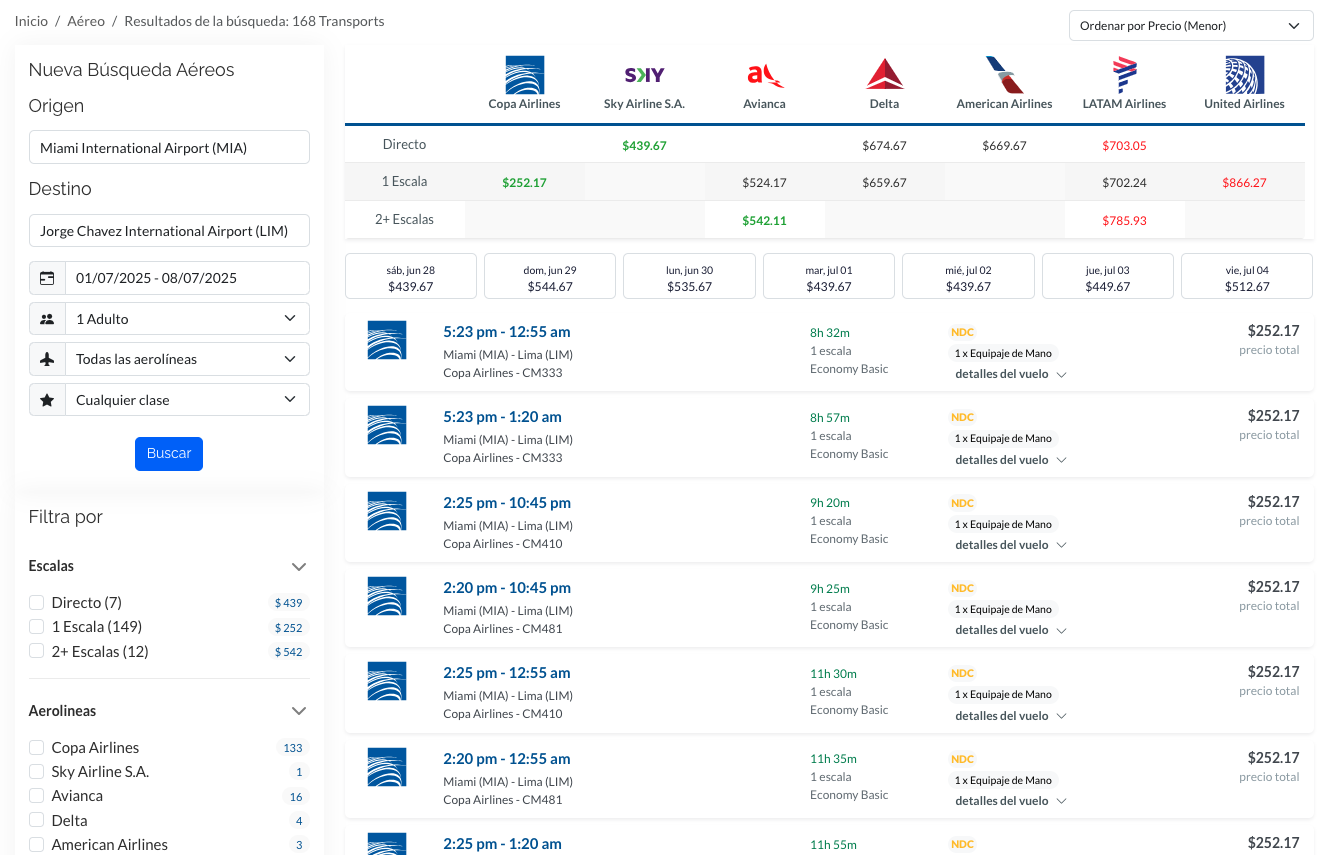Select the vie, jul 04 date tab
The image size is (1325, 855).
(x=1247, y=277)
